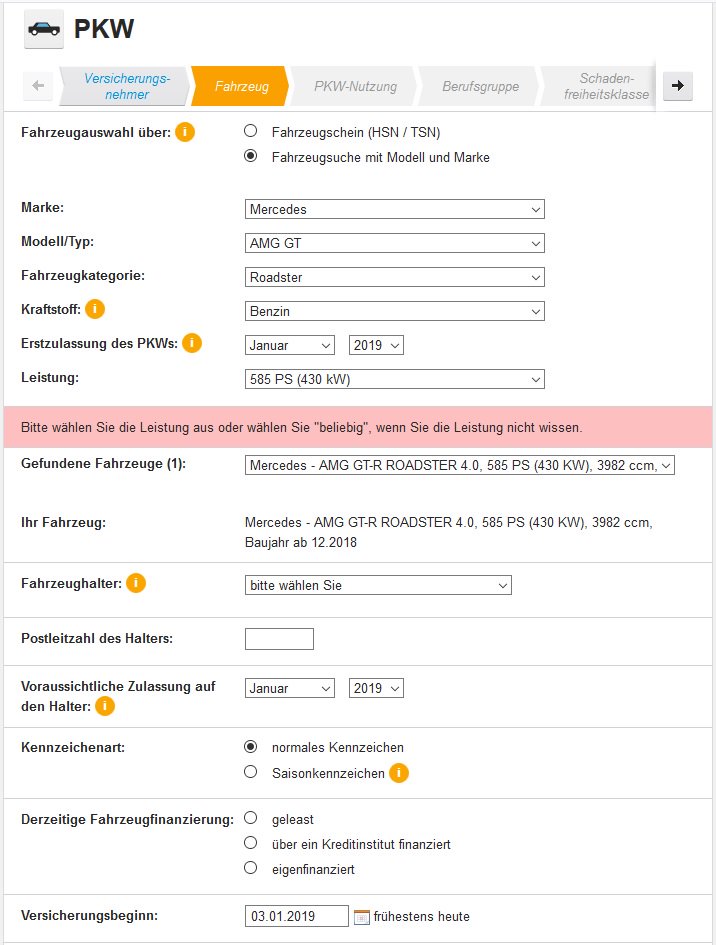Select eigenfinanziert financing option
This screenshot has height=945, width=716.
coord(251,868)
